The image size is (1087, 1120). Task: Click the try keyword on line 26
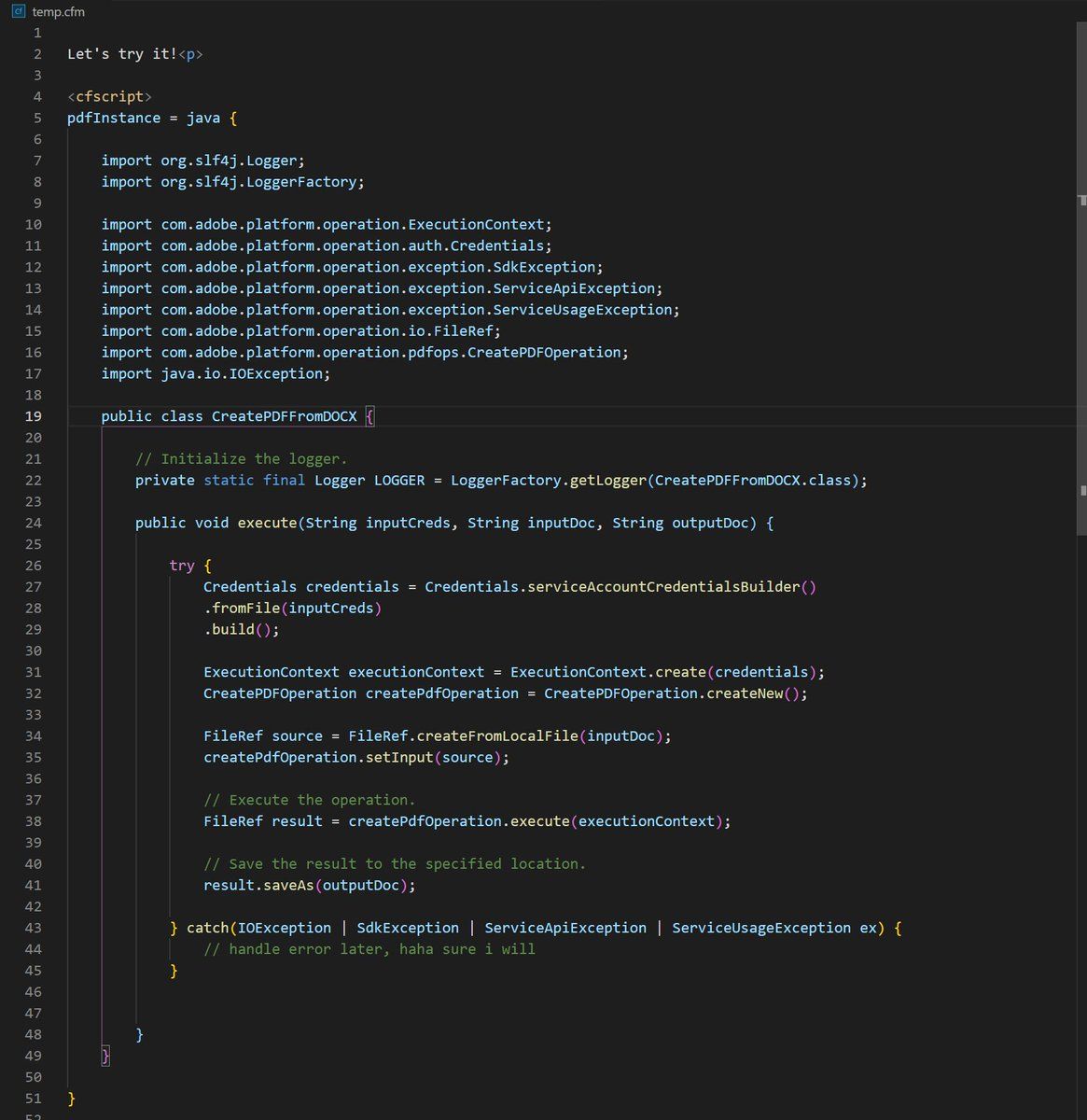(x=182, y=566)
